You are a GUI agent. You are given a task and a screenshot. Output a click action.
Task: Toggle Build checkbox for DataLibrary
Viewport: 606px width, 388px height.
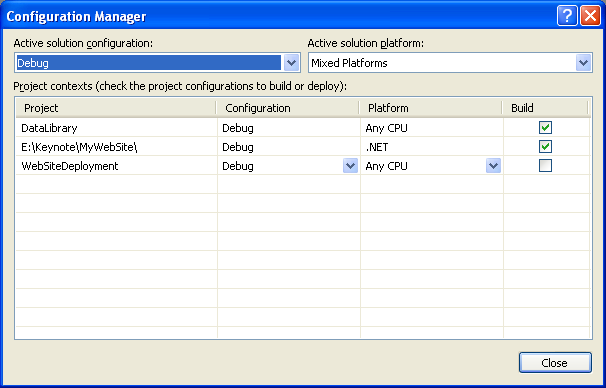click(545, 128)
